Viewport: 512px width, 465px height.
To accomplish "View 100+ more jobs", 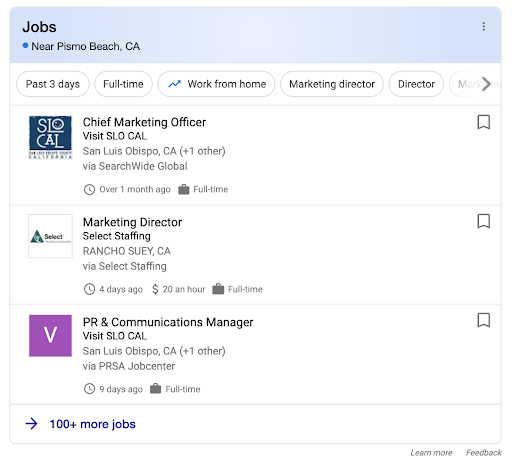I will coord(92,424).
